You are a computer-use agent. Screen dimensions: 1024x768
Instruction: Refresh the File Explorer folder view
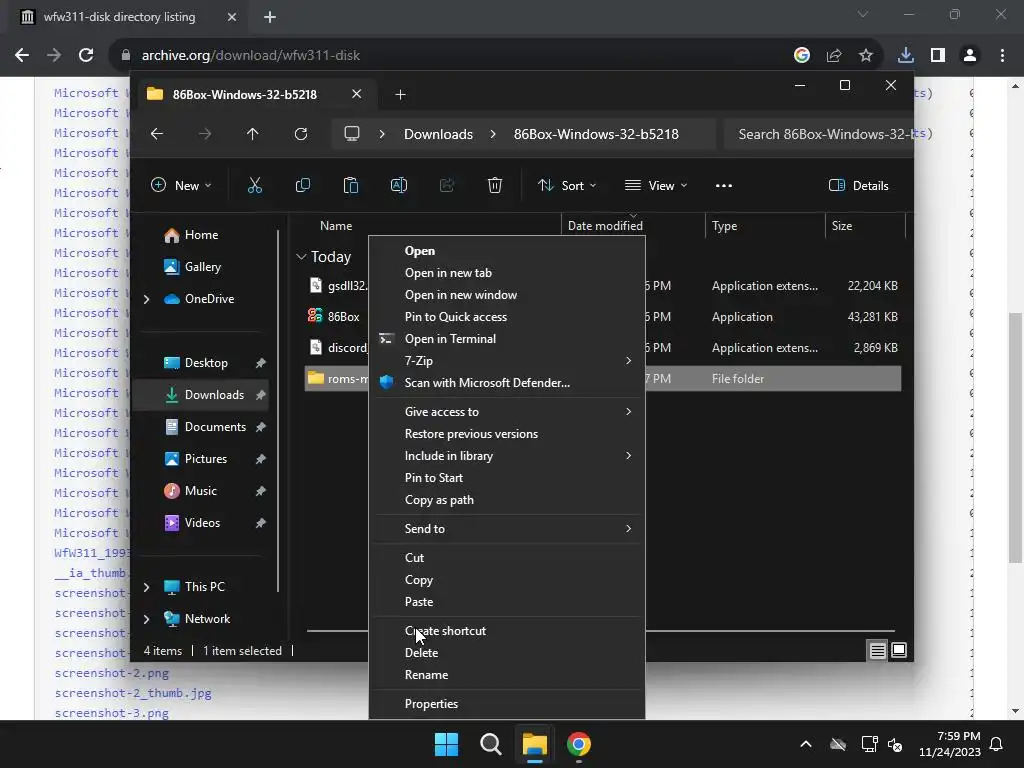300,134
